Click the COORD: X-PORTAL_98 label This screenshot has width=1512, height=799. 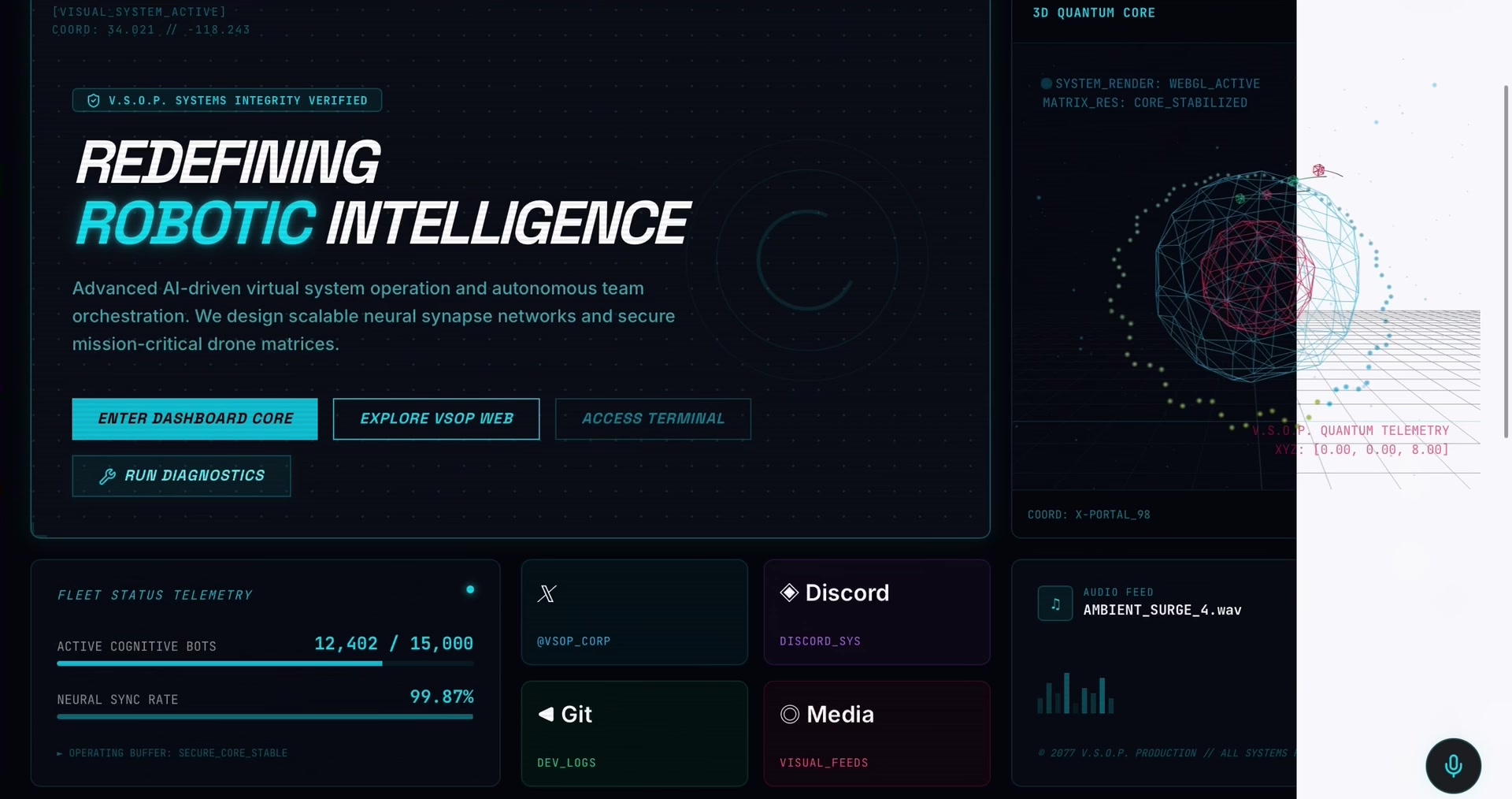(1089, 515)
